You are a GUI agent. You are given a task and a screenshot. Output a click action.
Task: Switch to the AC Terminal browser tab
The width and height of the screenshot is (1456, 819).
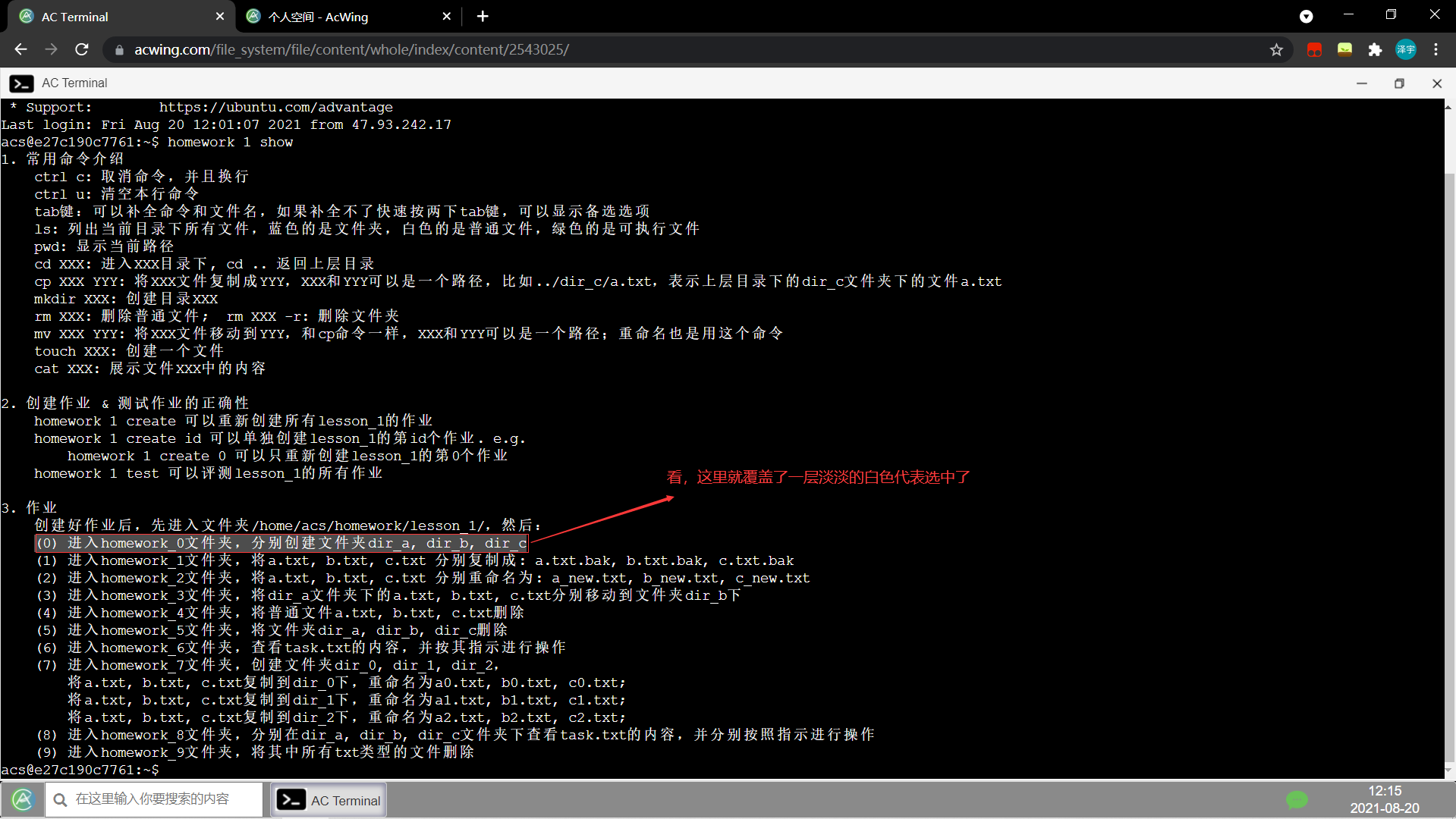pos(121,16)
